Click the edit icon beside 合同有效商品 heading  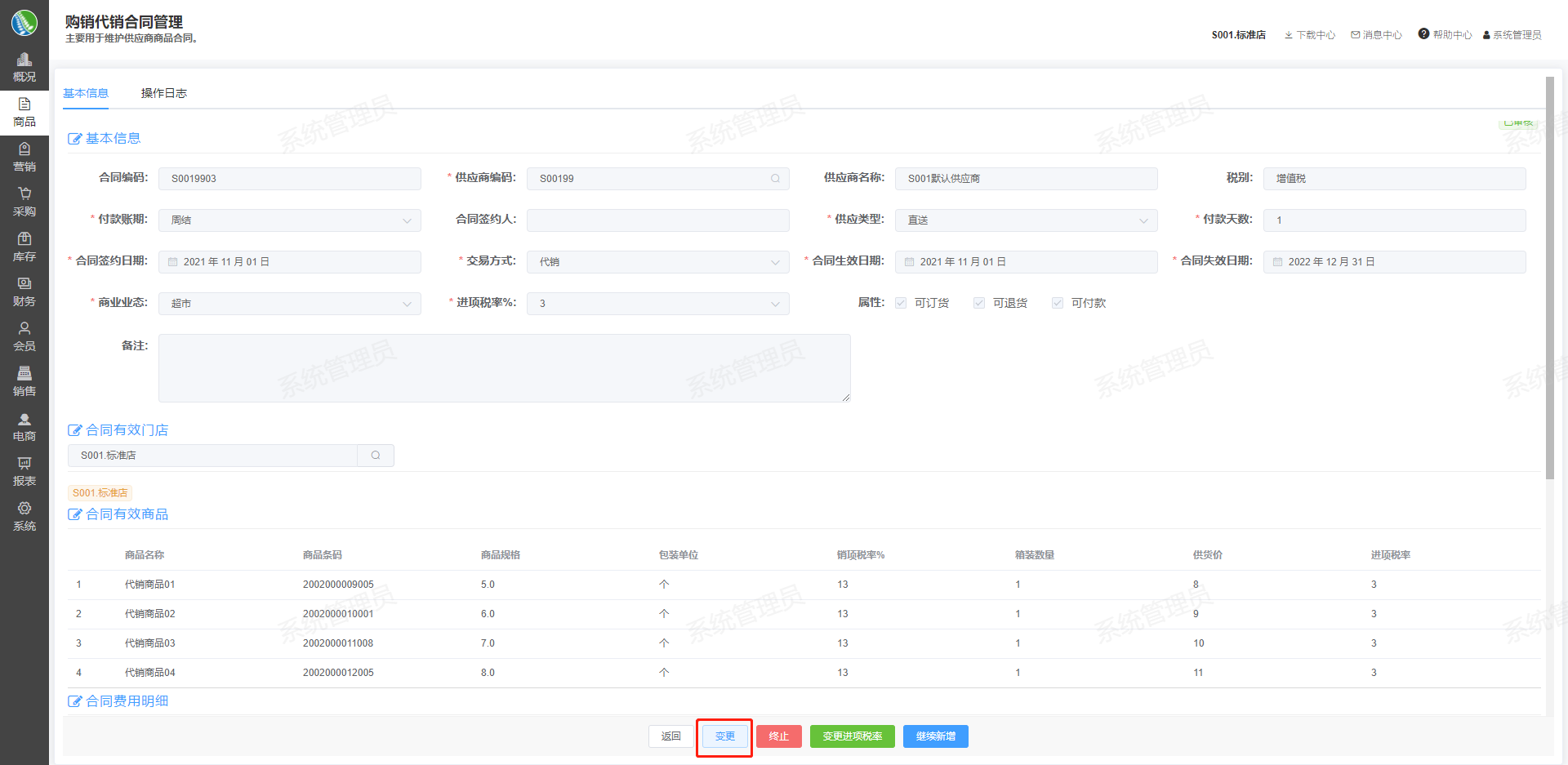(x=75, y=514)
